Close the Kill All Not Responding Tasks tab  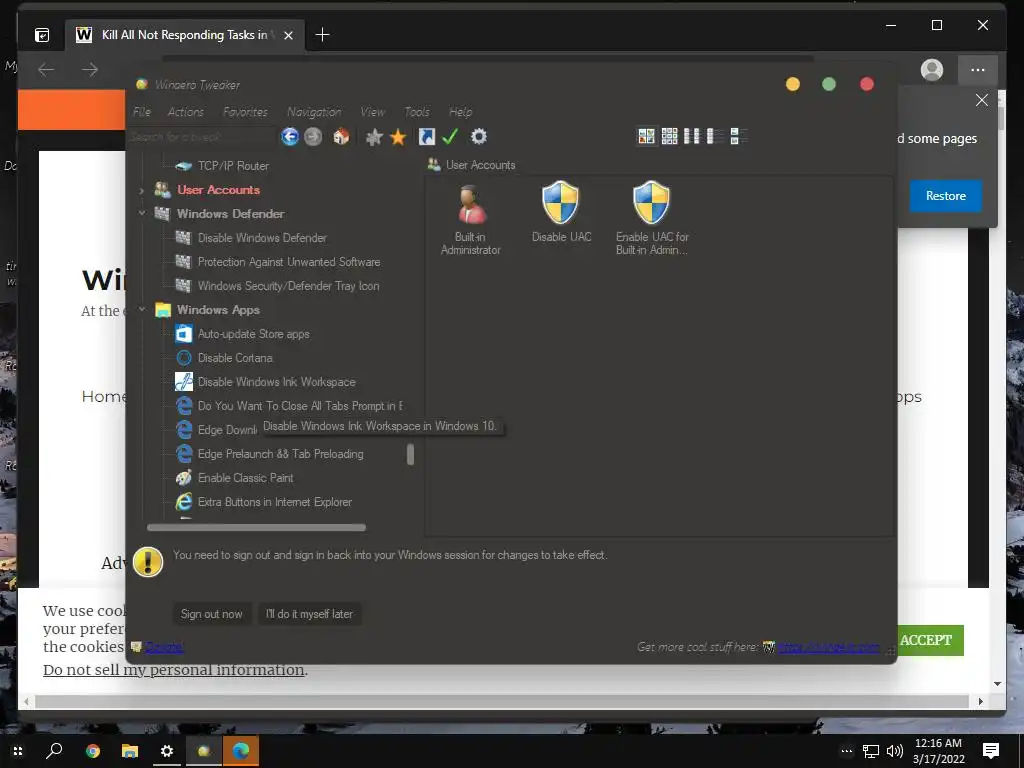click(x=288, y=35)
